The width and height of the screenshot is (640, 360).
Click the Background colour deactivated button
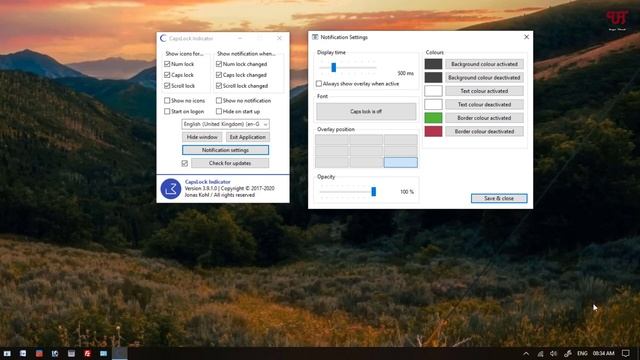tap(484, 78)
